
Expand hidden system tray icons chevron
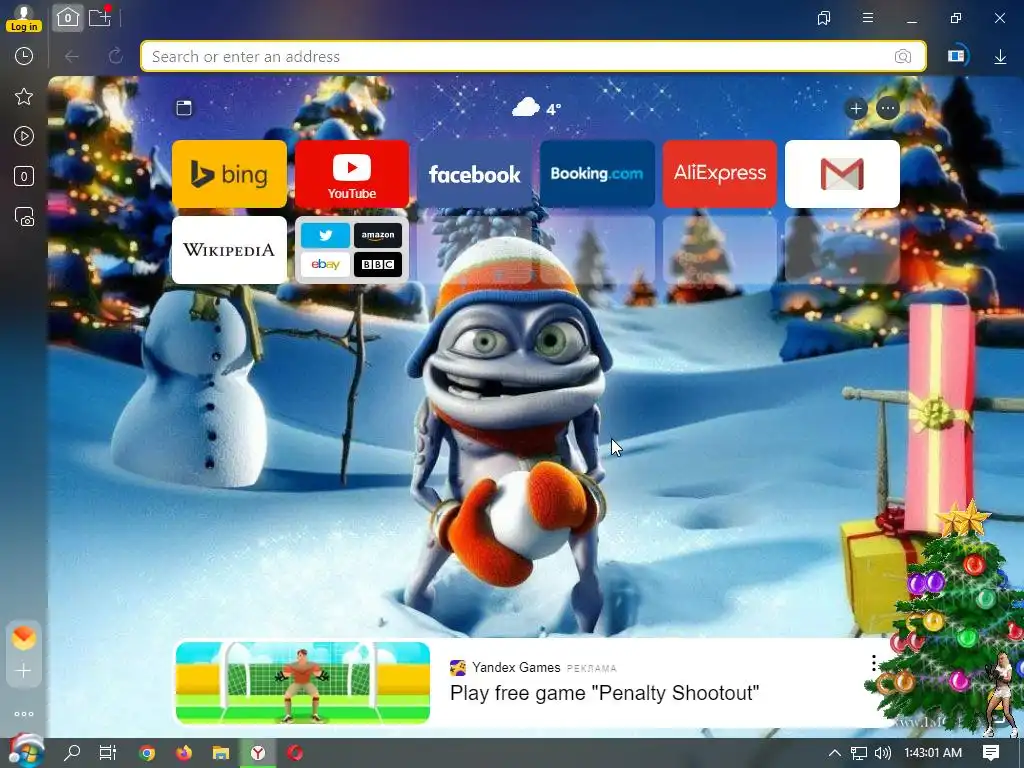coord(835,753)
